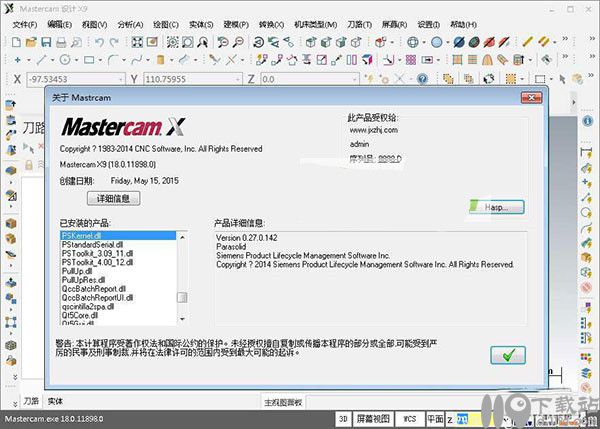This screenshot has width=600, height=429.
Task: Select the rectangle drawing tool
Action: click(x=89, y=60)
